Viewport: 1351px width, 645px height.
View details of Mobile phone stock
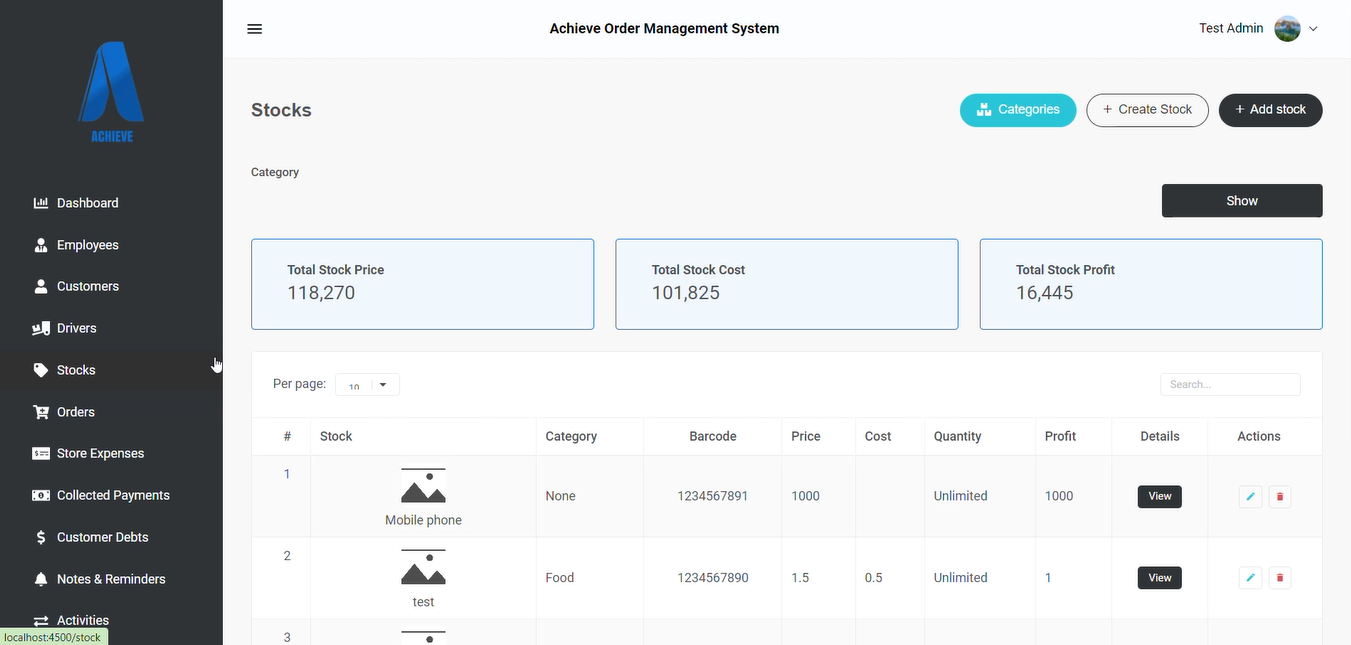(x=1159, y=496)
